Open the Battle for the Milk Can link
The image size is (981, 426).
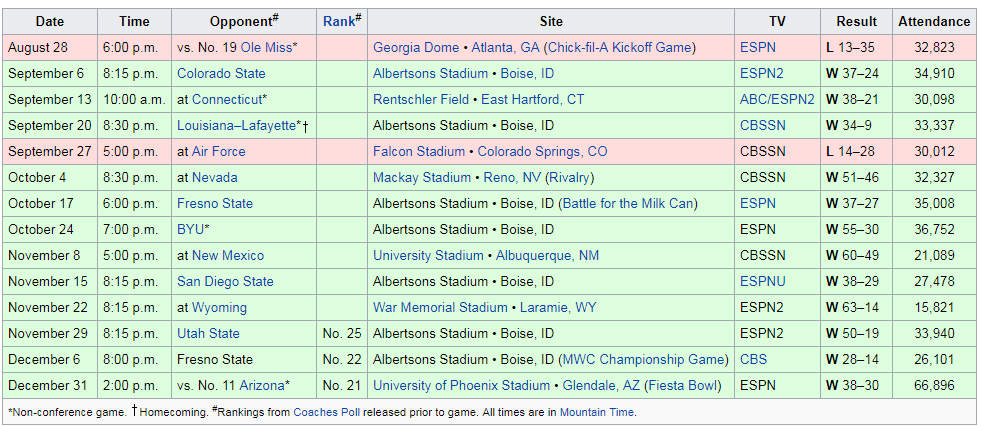coord(627,203)
